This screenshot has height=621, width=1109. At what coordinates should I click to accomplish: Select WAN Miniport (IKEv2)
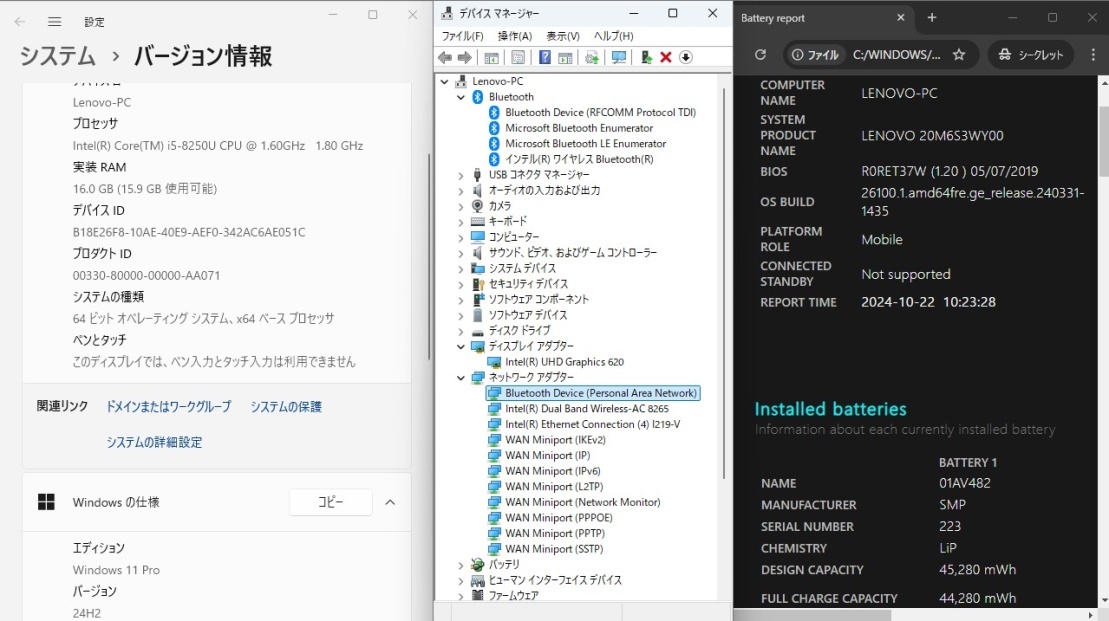[555, 440]
